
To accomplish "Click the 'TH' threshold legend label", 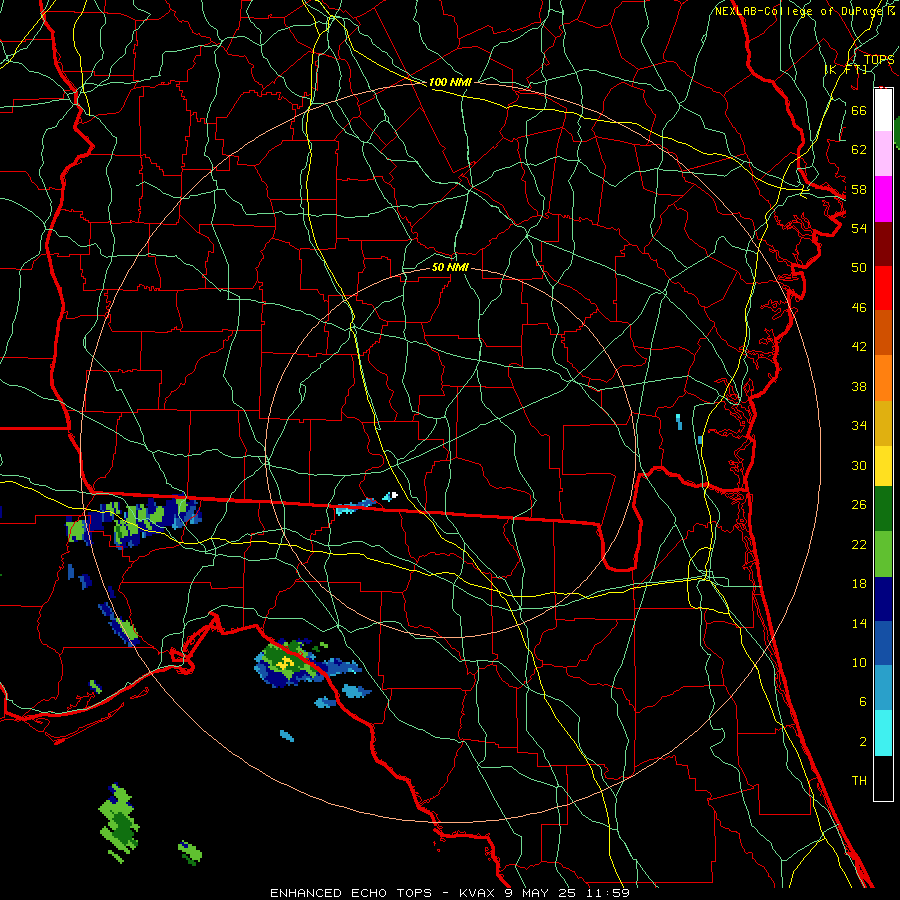I will tap(859, 780).
